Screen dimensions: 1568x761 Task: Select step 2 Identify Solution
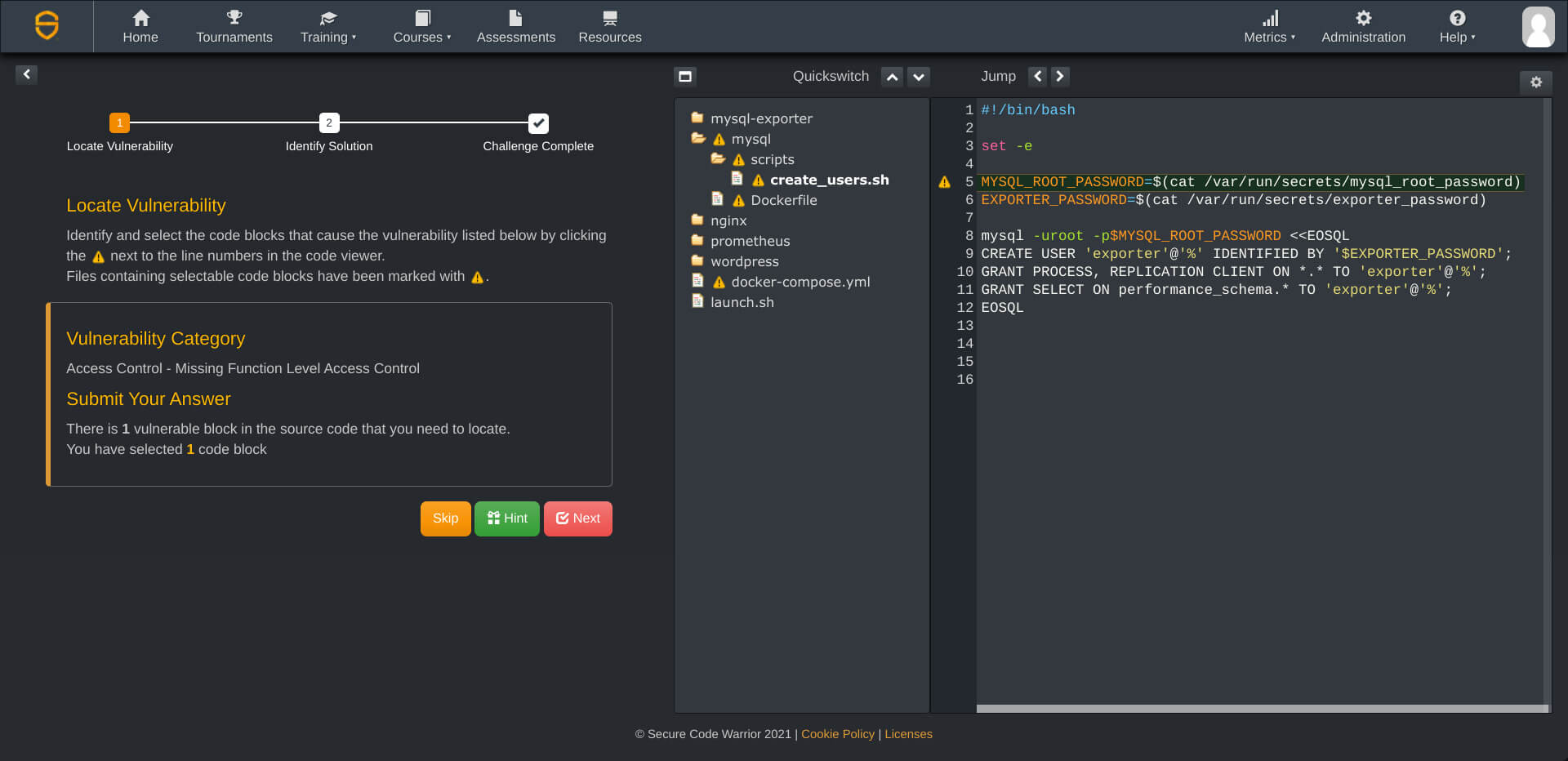click(328, 123)
